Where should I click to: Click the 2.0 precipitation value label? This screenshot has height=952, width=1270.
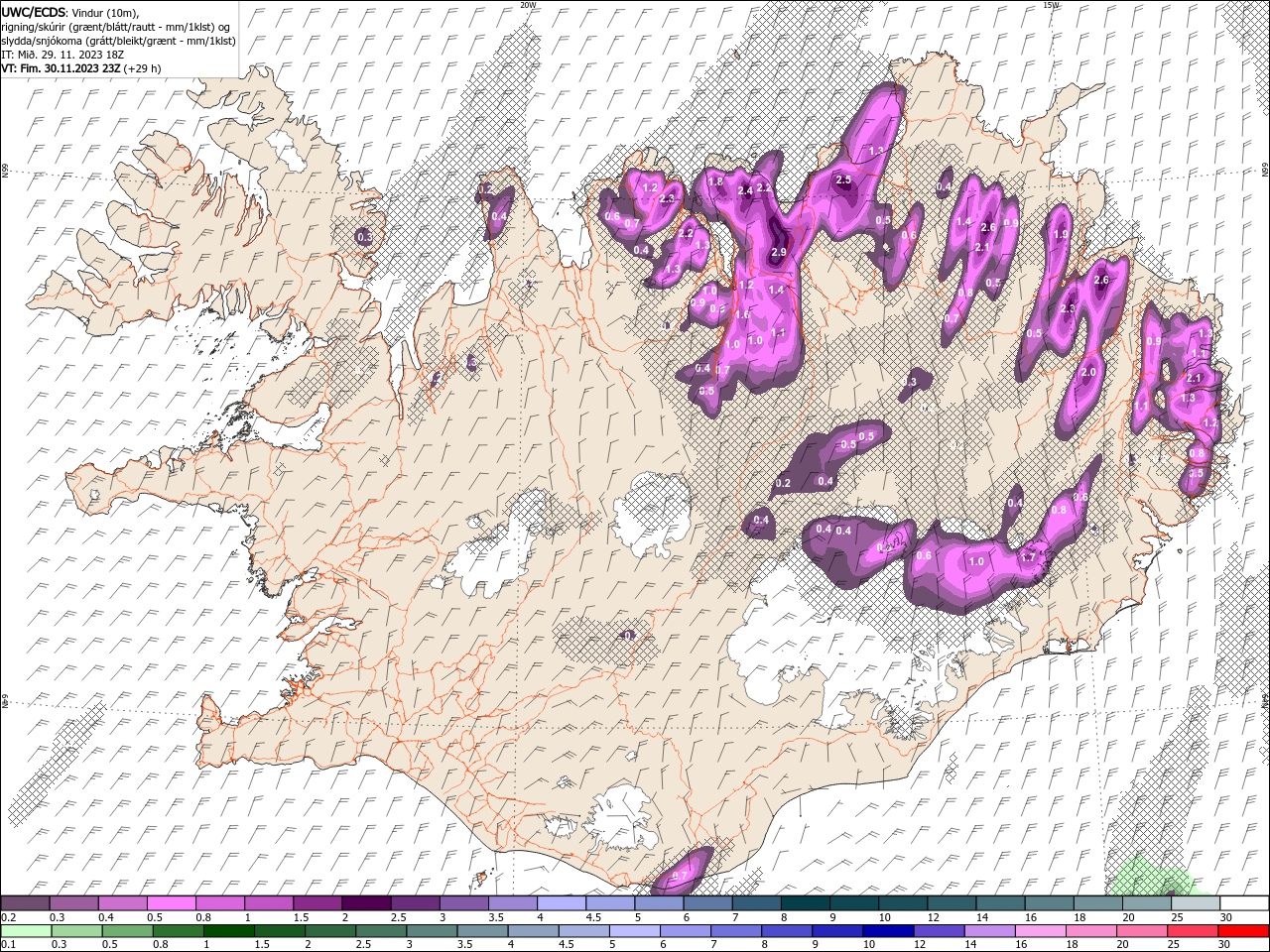tap(1087, 372)
